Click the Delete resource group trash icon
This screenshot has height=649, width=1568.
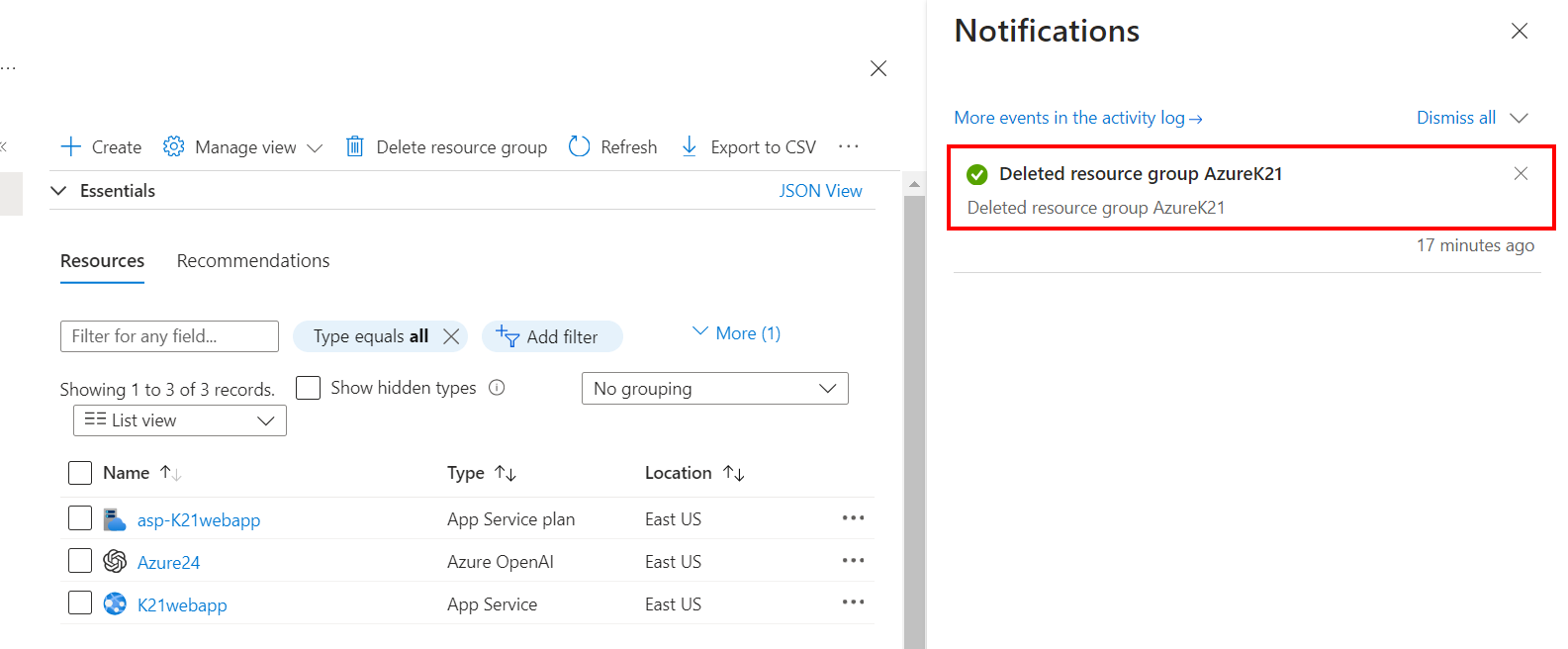[354, 147]
